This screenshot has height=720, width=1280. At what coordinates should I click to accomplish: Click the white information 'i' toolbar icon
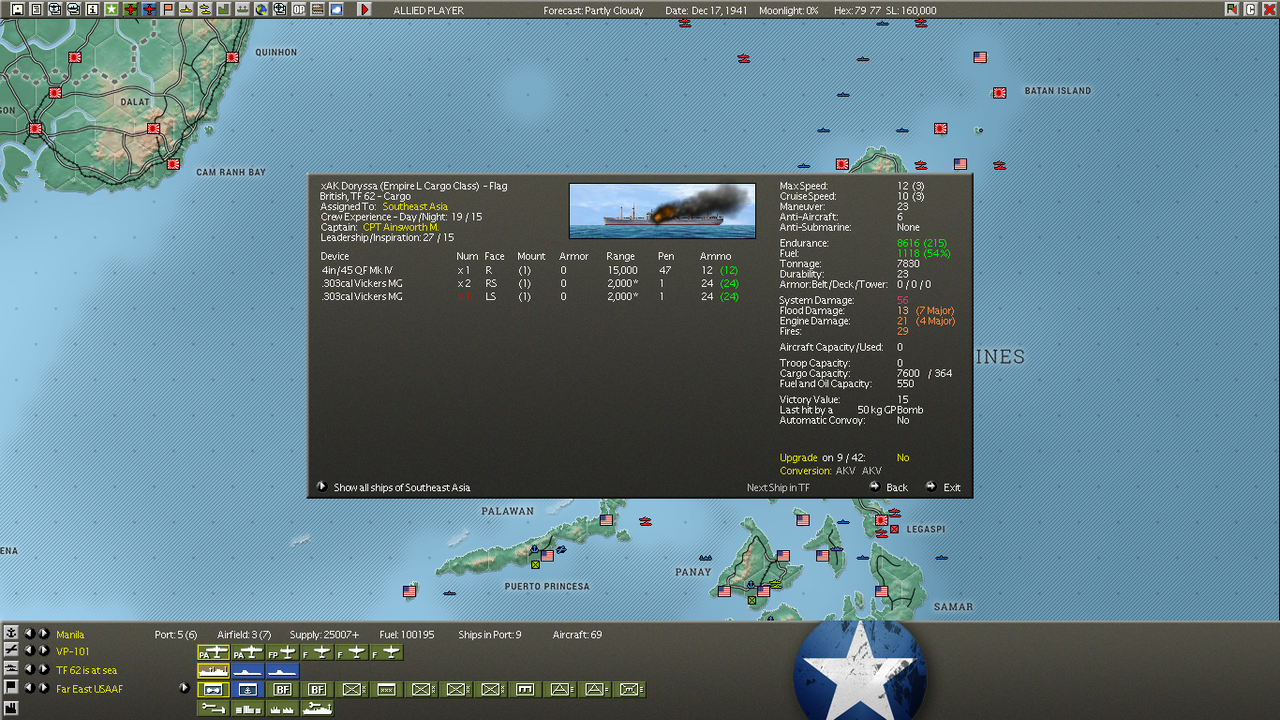tap(92, 9)
